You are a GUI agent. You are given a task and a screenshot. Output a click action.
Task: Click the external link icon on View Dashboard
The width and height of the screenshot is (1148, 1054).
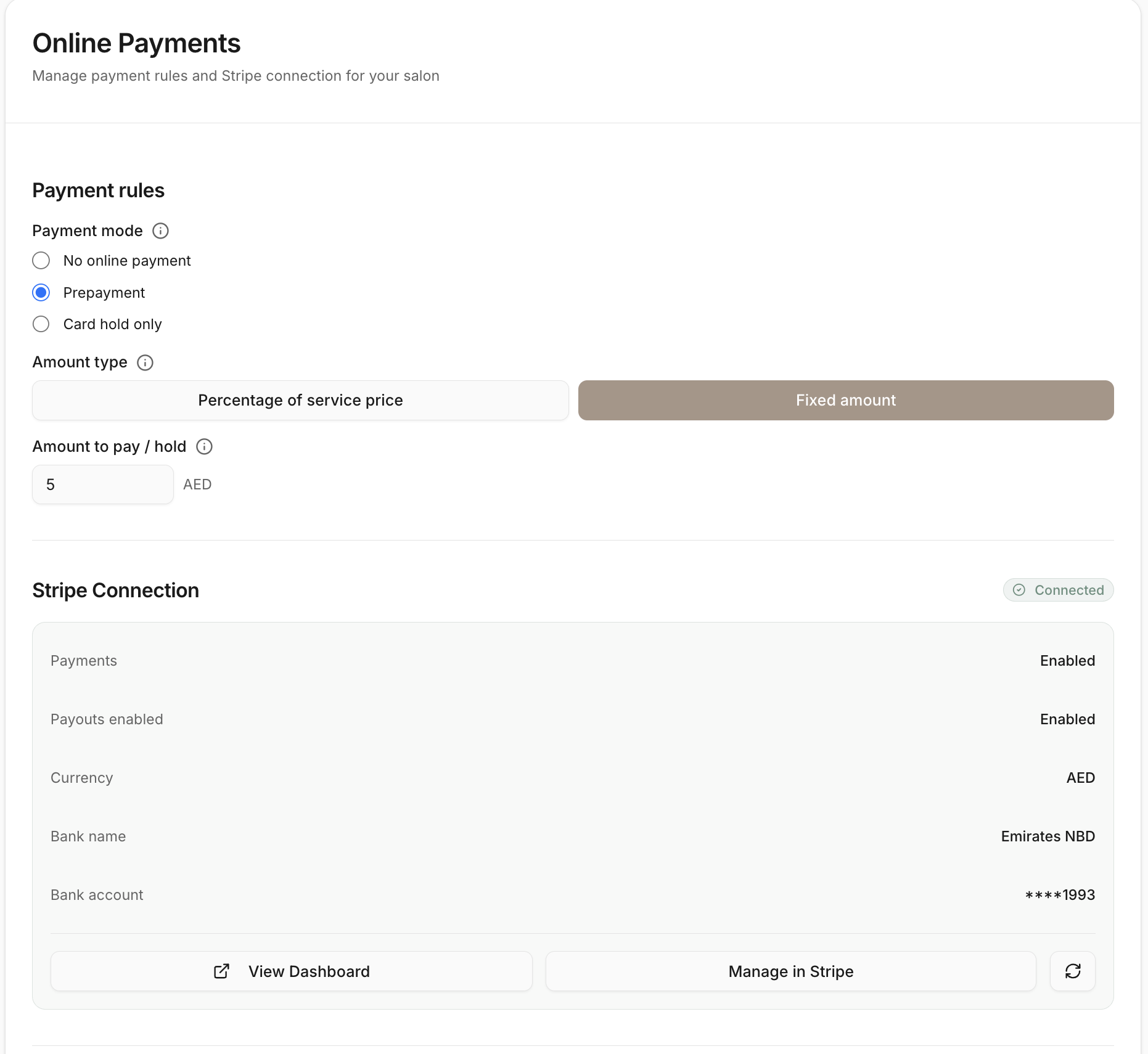(221, 971)
